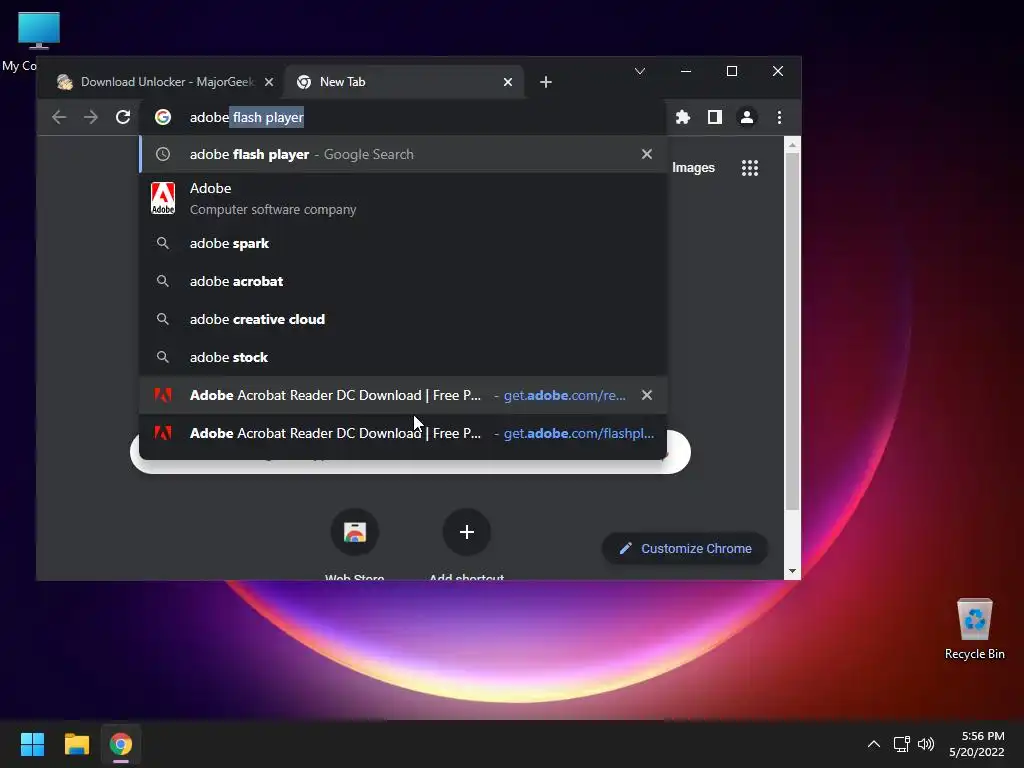
Task: Open the Windows Start menu
Action: [x=32, y=744]
